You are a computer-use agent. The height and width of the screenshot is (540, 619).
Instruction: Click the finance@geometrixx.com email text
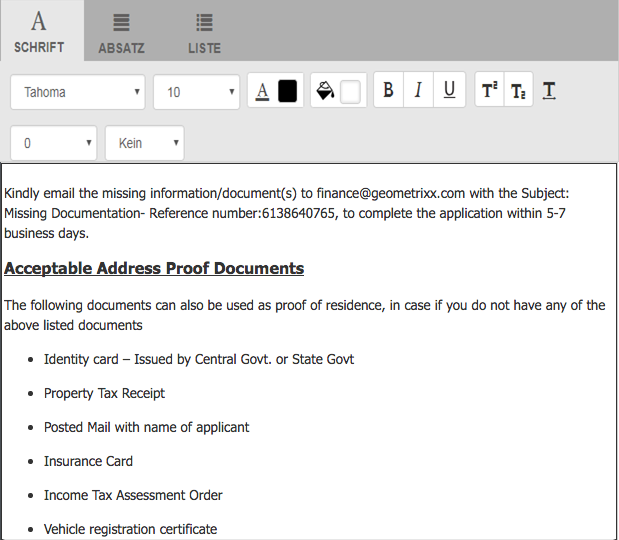[x=391, y=193]
